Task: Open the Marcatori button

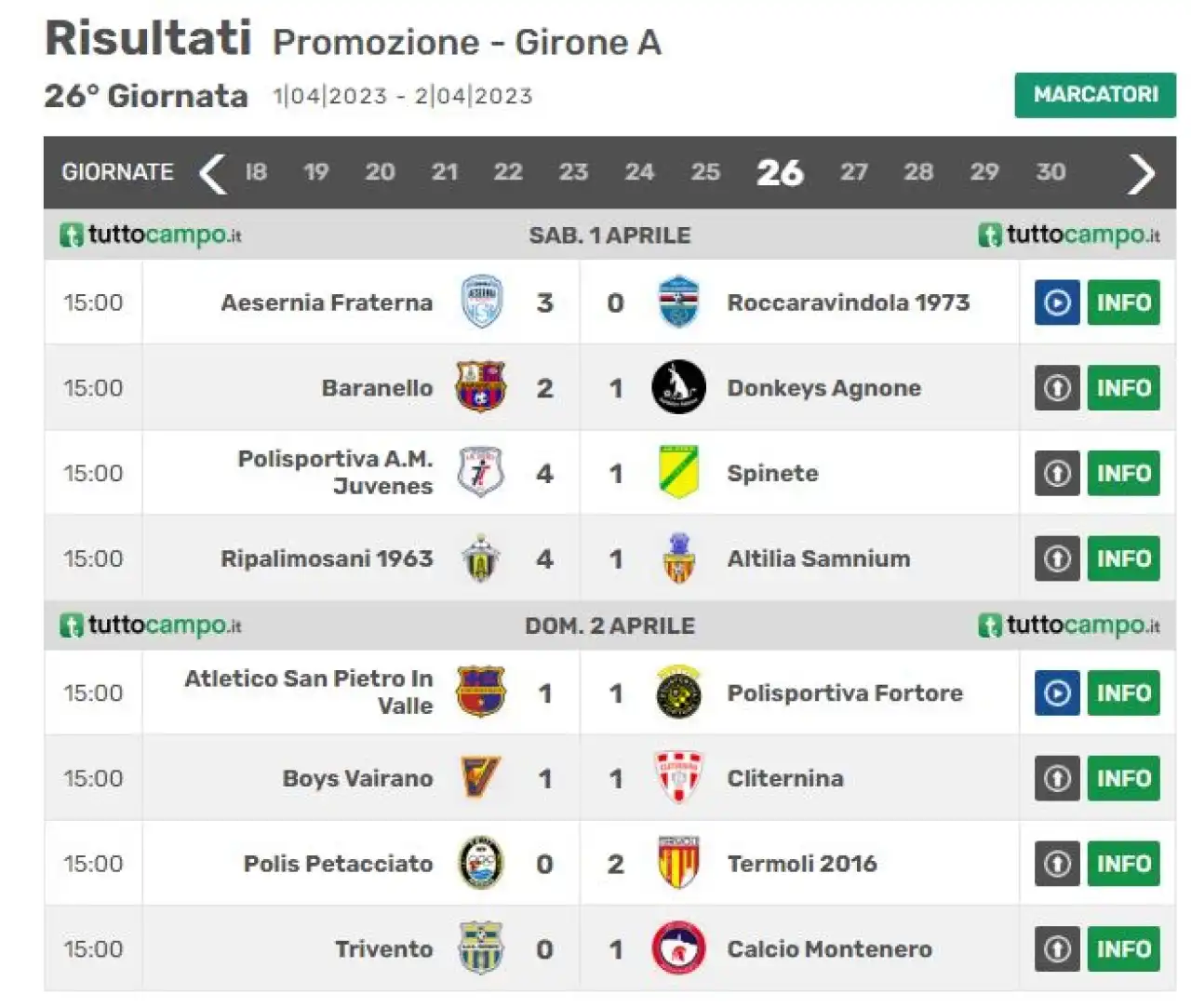Action: 1095,95
